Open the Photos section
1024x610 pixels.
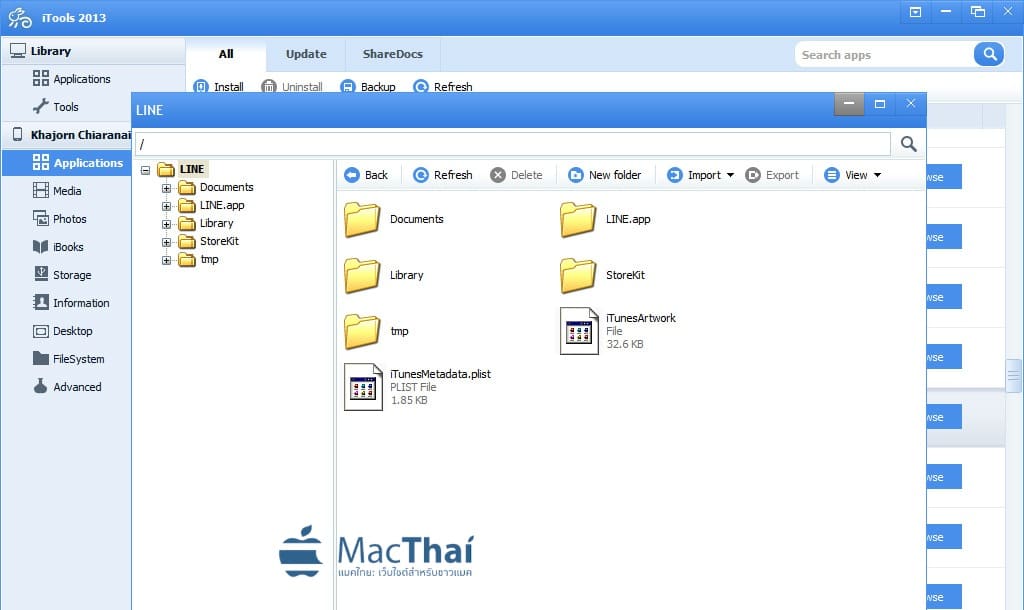60,219
